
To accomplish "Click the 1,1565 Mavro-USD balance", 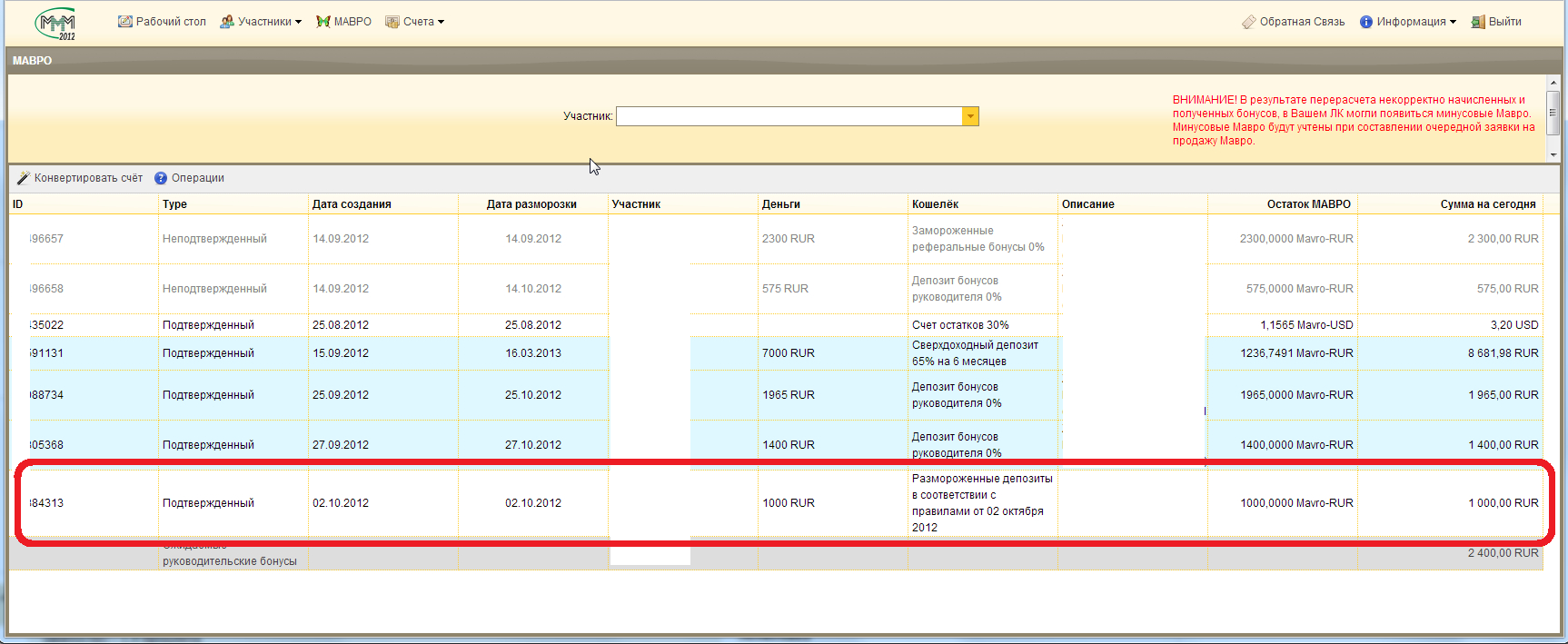I will point(1306,325).
